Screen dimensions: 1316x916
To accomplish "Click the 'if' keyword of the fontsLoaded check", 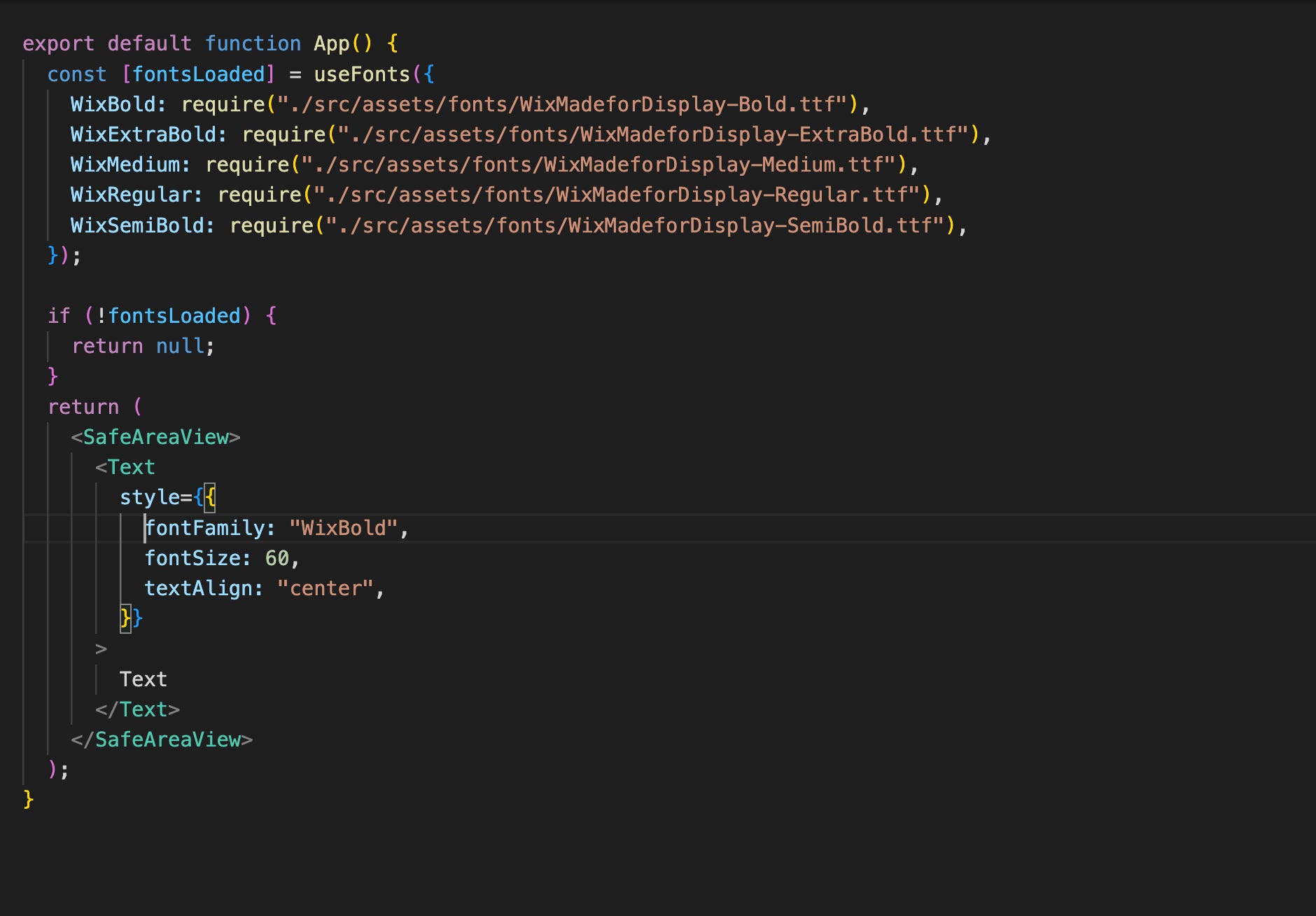I will tap(59, 316).
